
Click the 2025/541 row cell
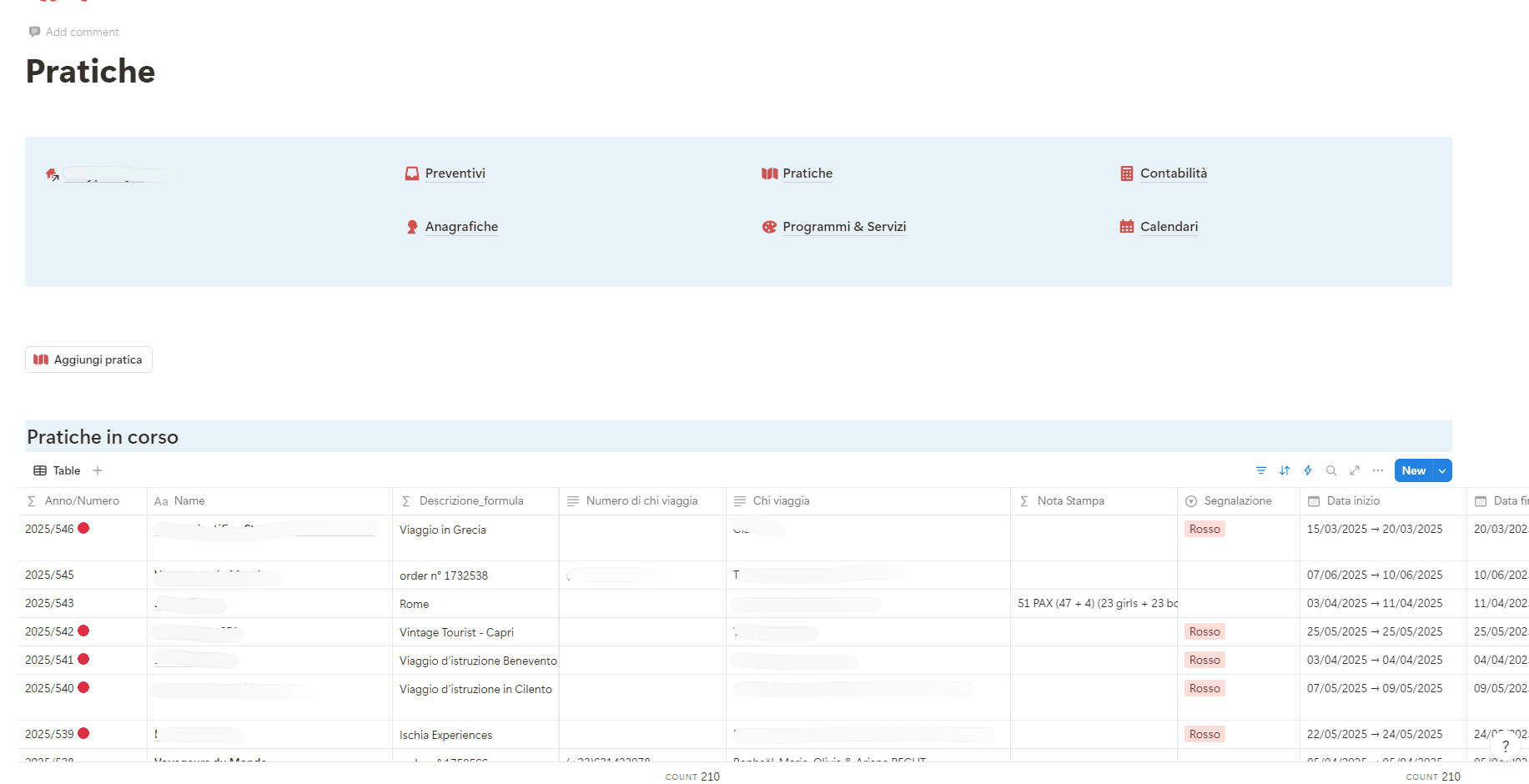coord(83,660)
